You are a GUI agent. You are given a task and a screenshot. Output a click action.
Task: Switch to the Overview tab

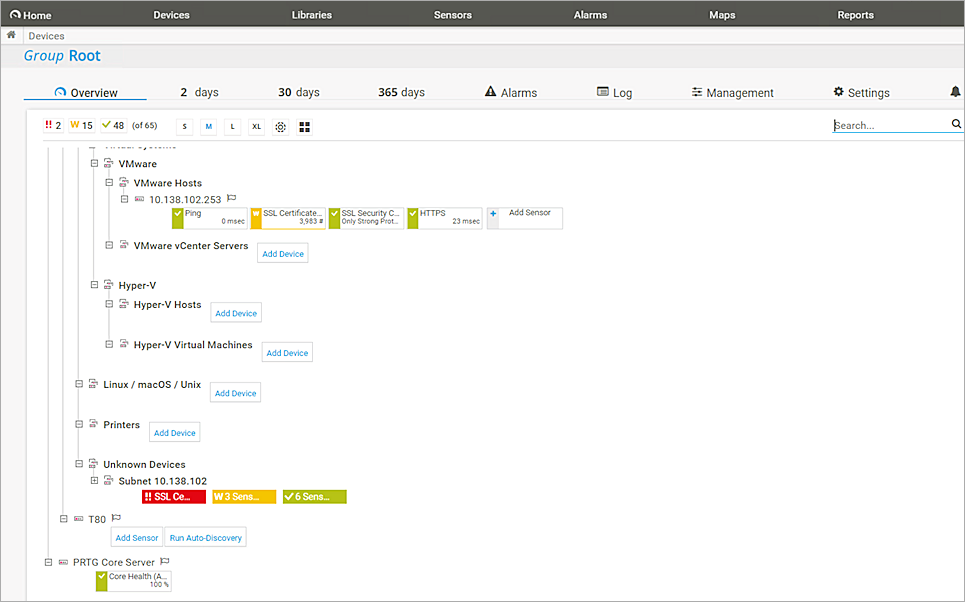[x=86, y=92]
